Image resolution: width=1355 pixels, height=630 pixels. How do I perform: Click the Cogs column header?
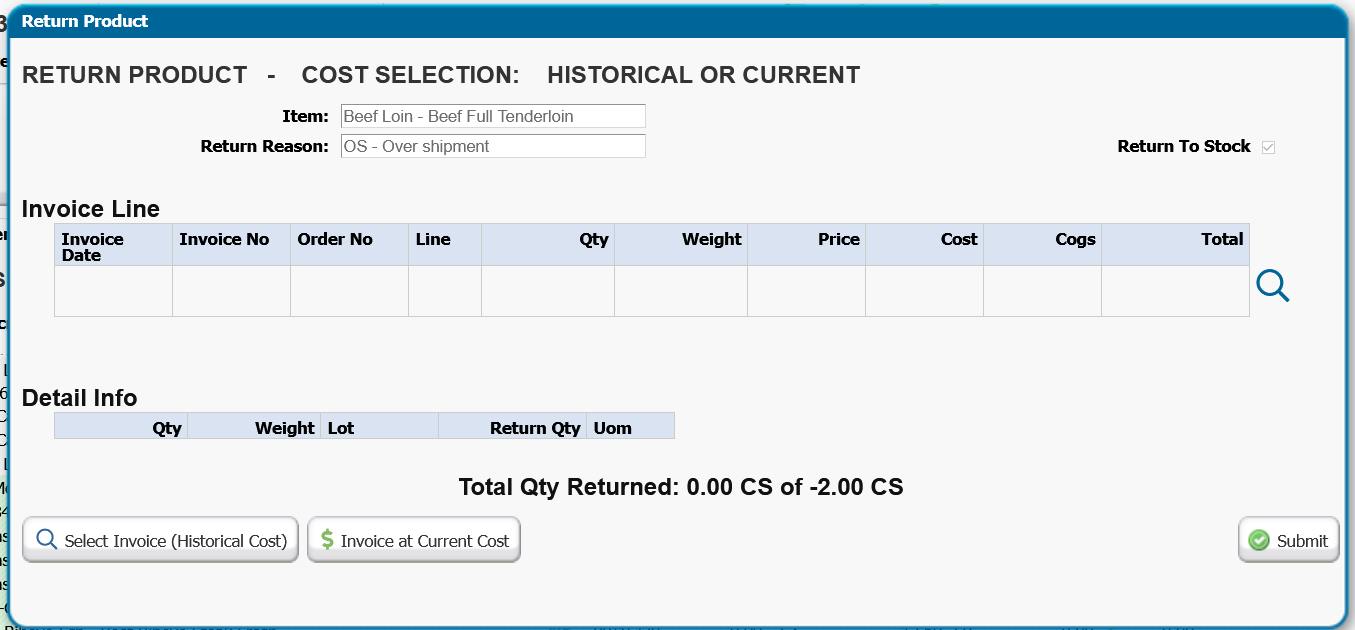(1075, 239)
